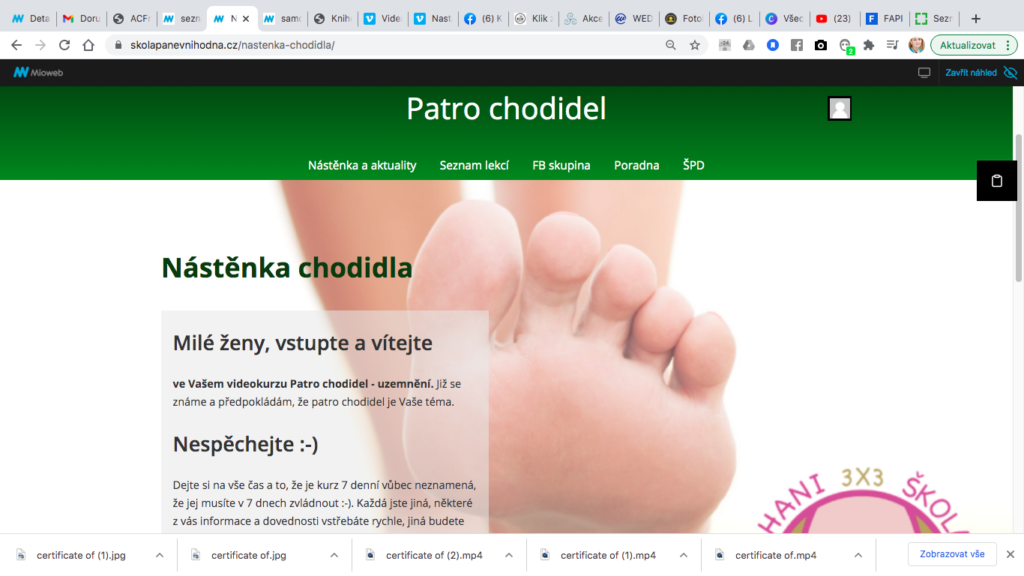This screenshot has width=1024, height=576.
Task: Open the Seznam lekcí menu item
Action: point(474,165)
